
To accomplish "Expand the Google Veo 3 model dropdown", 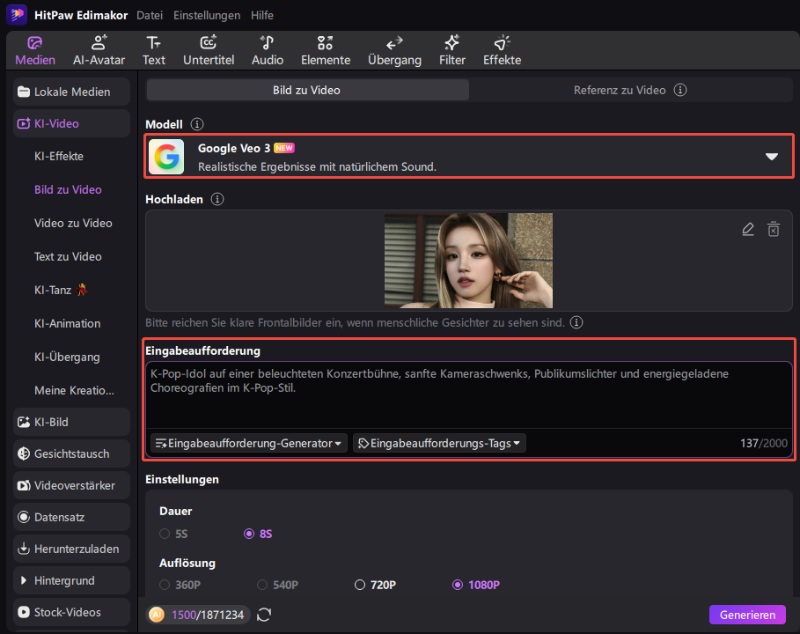I will (x=771, y=157).
